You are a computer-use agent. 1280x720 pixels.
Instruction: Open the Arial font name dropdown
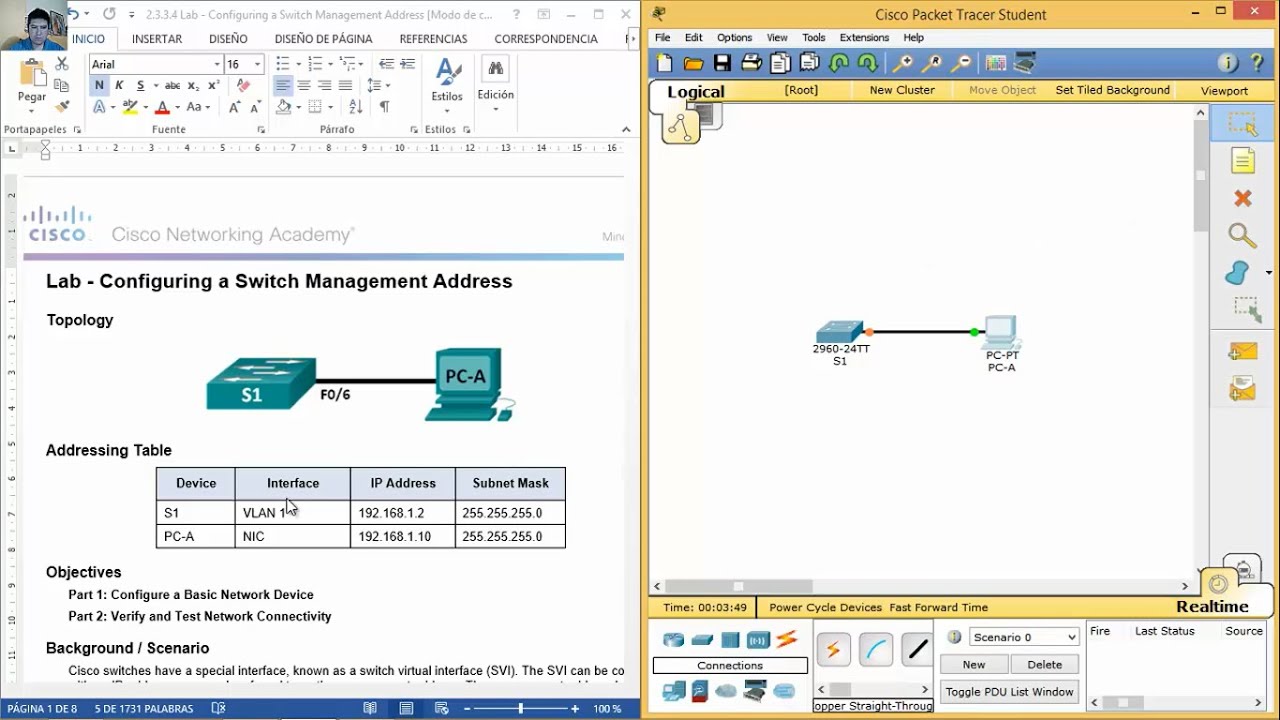point(216,64)
